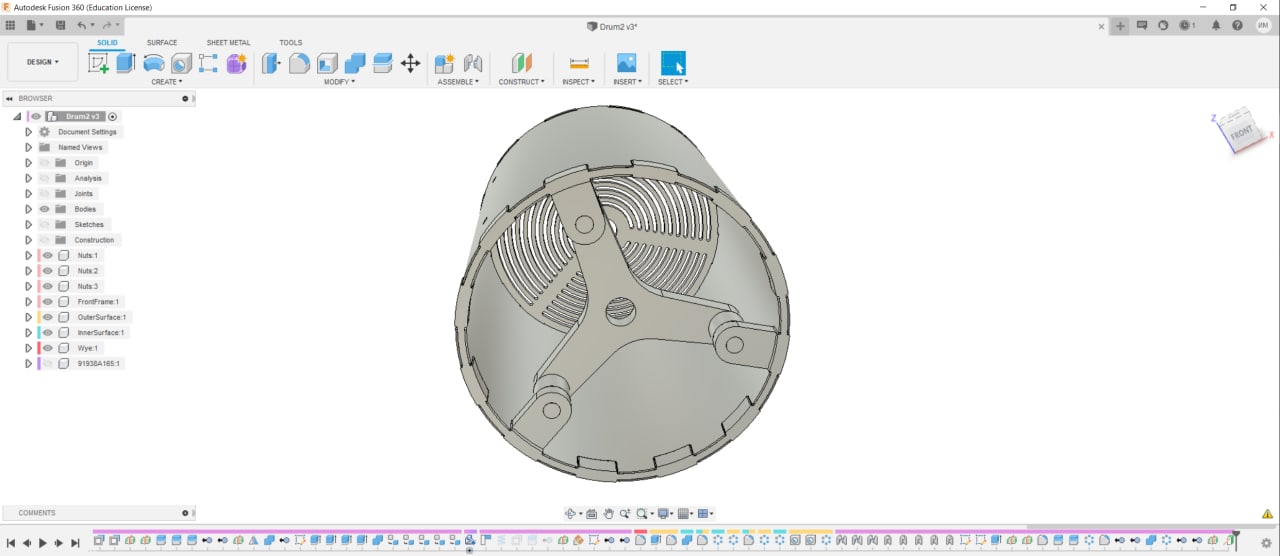The height and width of the screenshot is (556, 1280).
Task: Click the Insert image icon
Action: pos(626,63)
